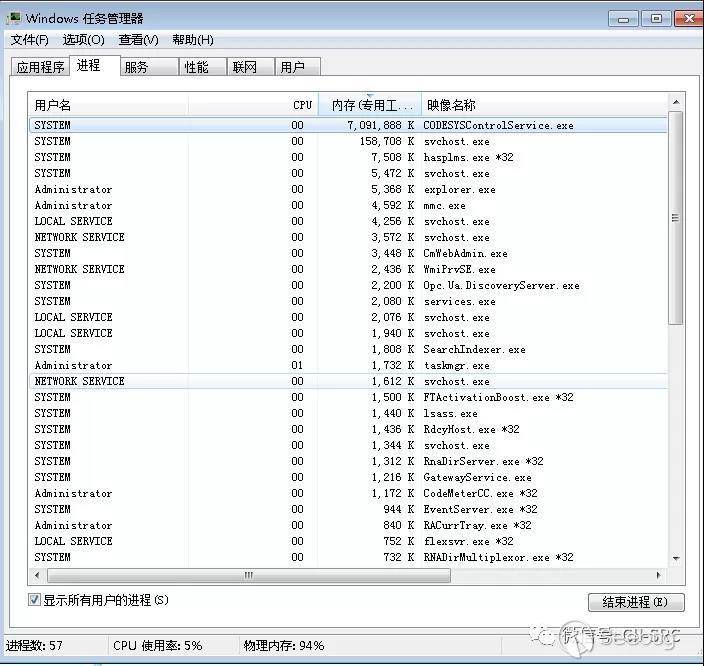This screenshot has width=704, height=666.
Task: Click the 结束进程(E) button
Action: (636, 602)
